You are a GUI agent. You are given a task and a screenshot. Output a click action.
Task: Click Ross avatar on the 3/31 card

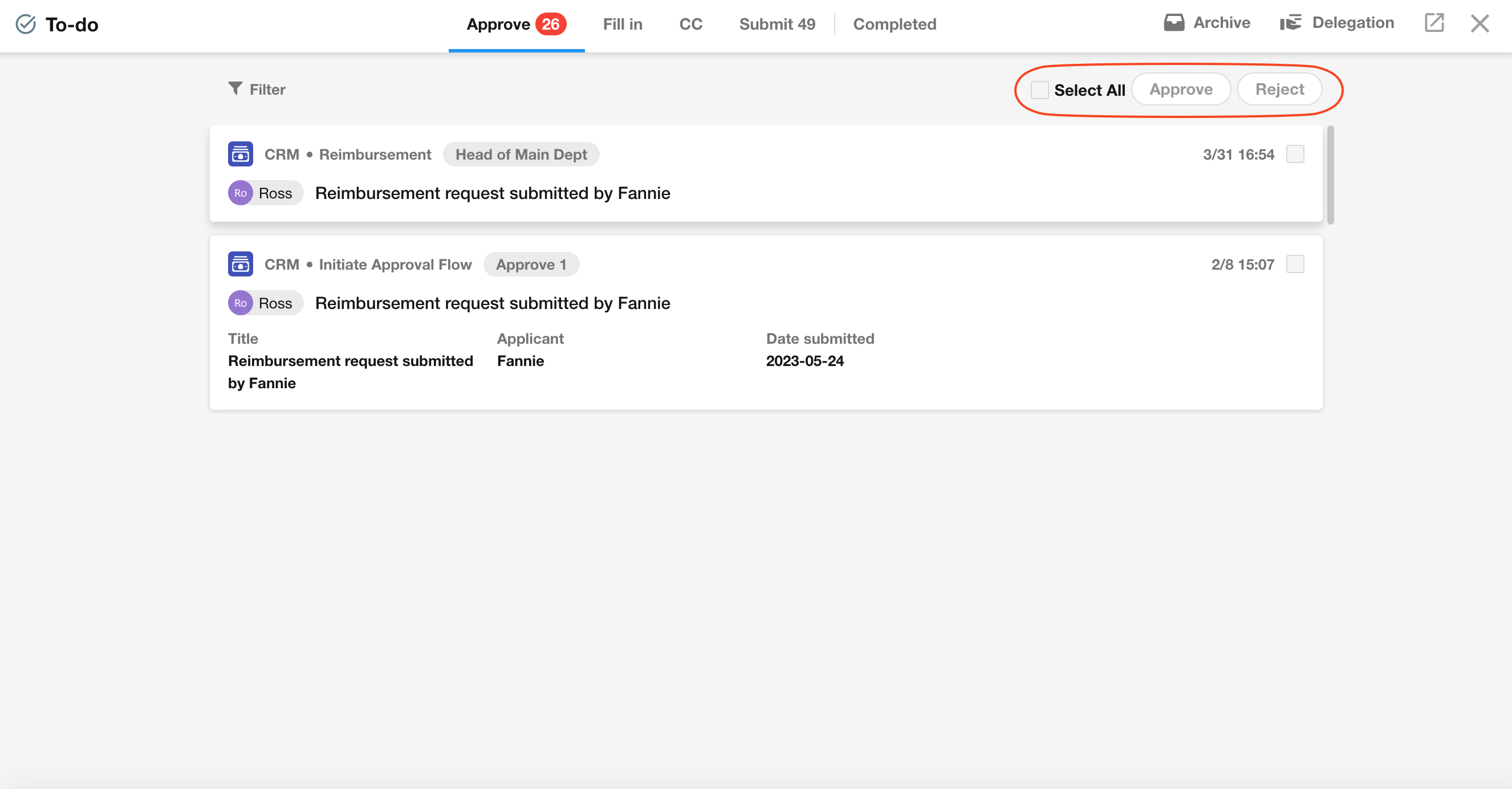pyautogui.click(x=241, y=193)
